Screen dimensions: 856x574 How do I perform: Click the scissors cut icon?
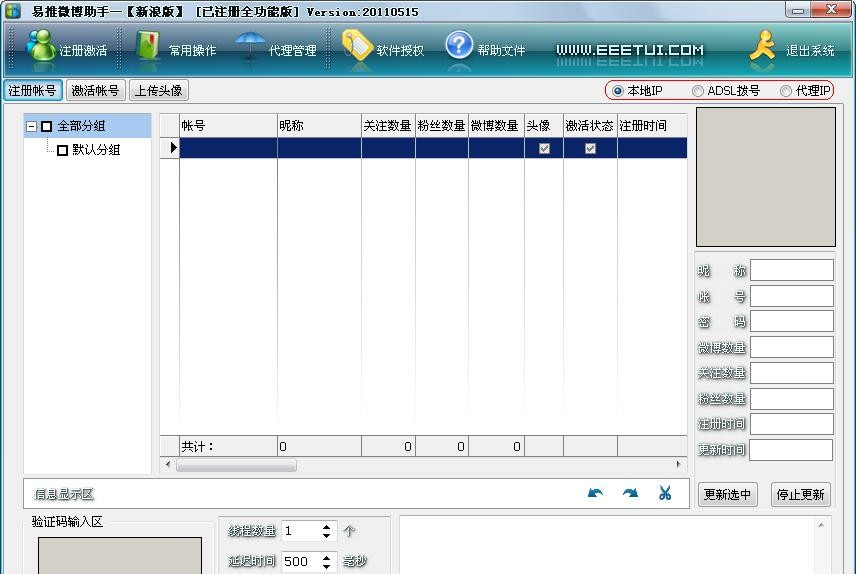click(665, 493)
